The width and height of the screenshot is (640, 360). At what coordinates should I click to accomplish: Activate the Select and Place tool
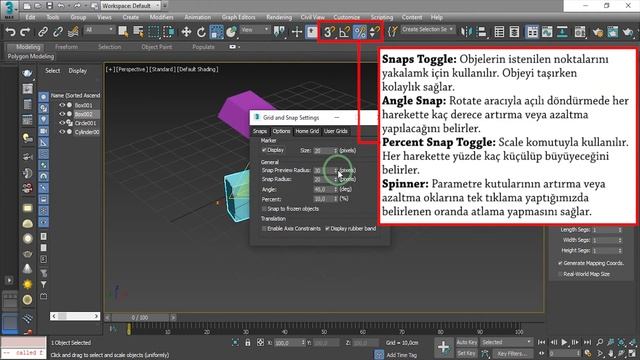pos(231,31)
